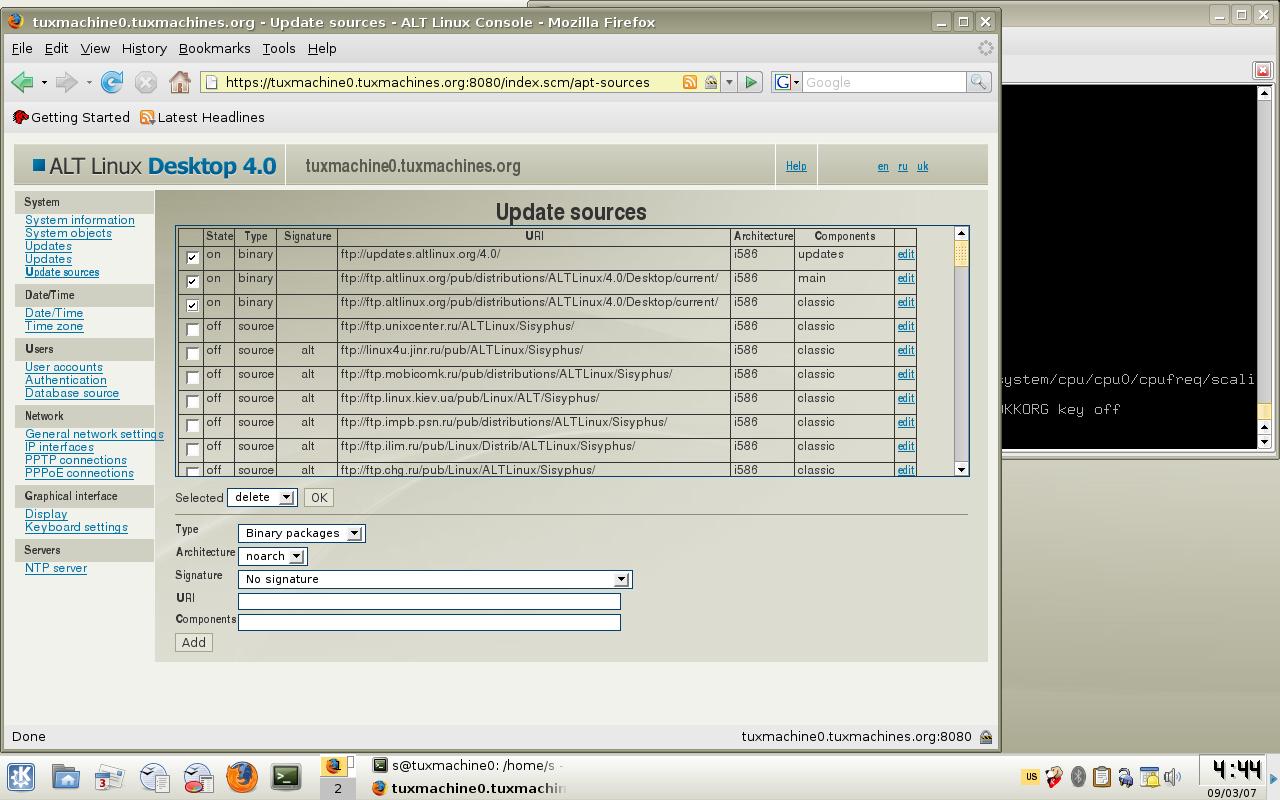
Task: Launch the terminal from the panel
Action: (x=286, y=777)
